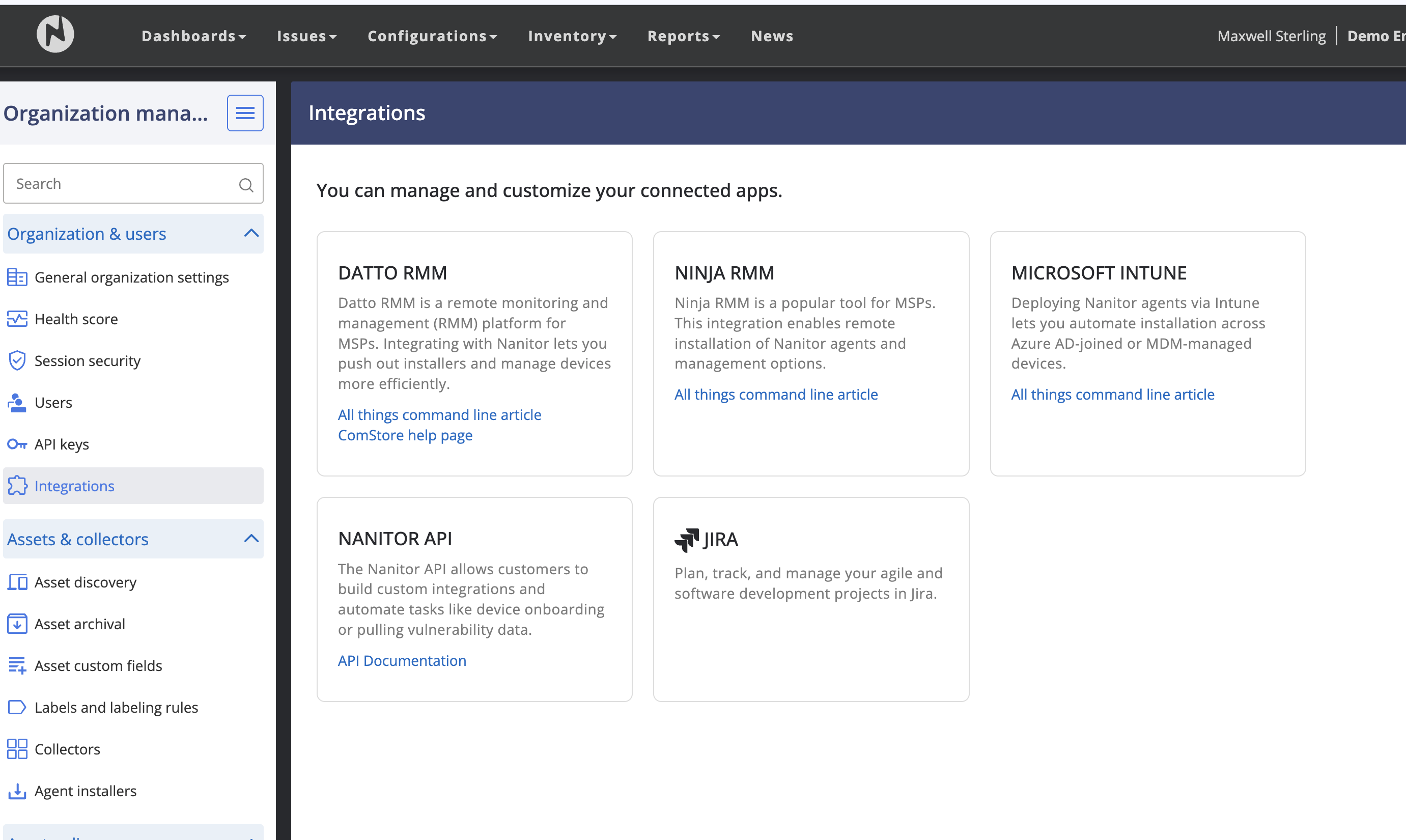Click the Session security shield icon
Viewport: 1406px width, 840px height.
(17, 360)
